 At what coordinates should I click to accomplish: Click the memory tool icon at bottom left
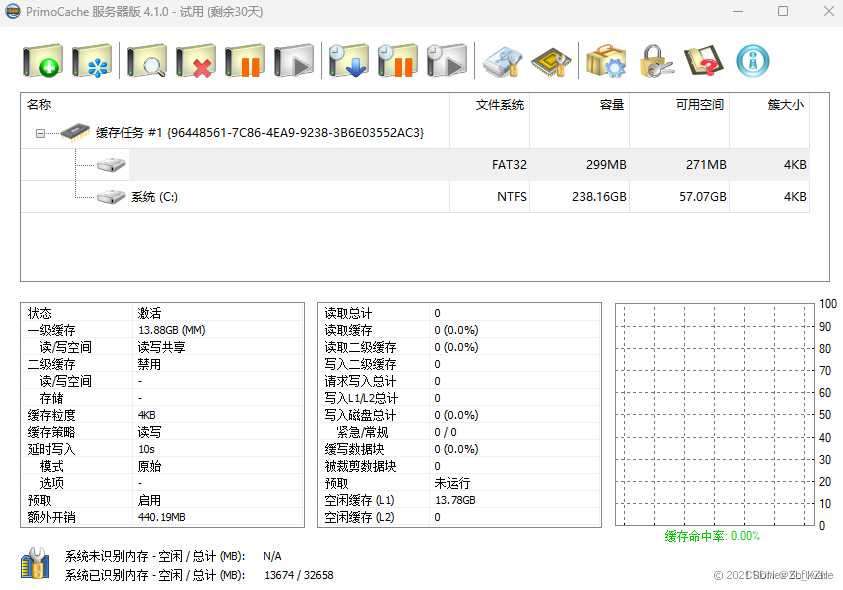tap(35, 563)
